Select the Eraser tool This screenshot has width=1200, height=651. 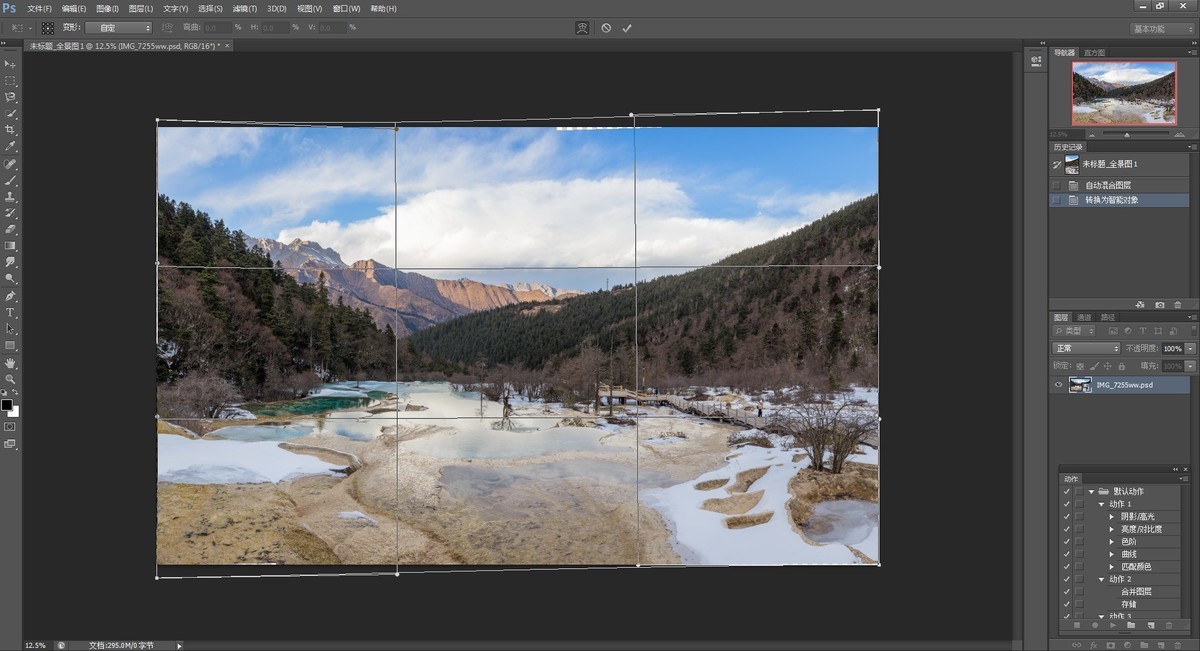10,229
